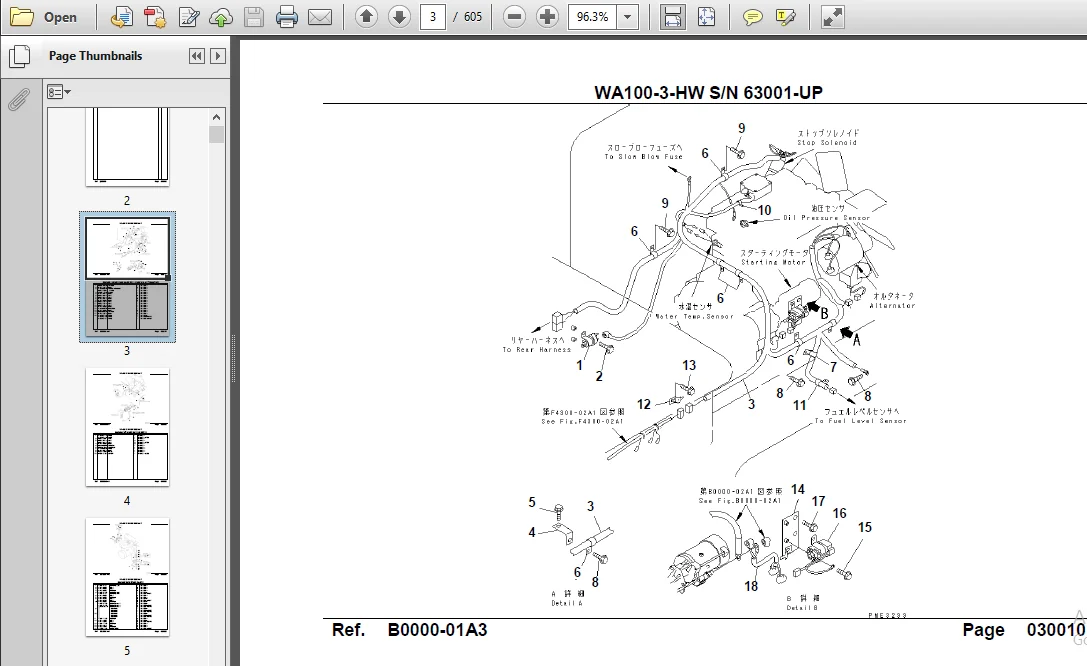Screen dimensions: 1087x666
Task: Click the Open folder icon
Action: (21, 17)
